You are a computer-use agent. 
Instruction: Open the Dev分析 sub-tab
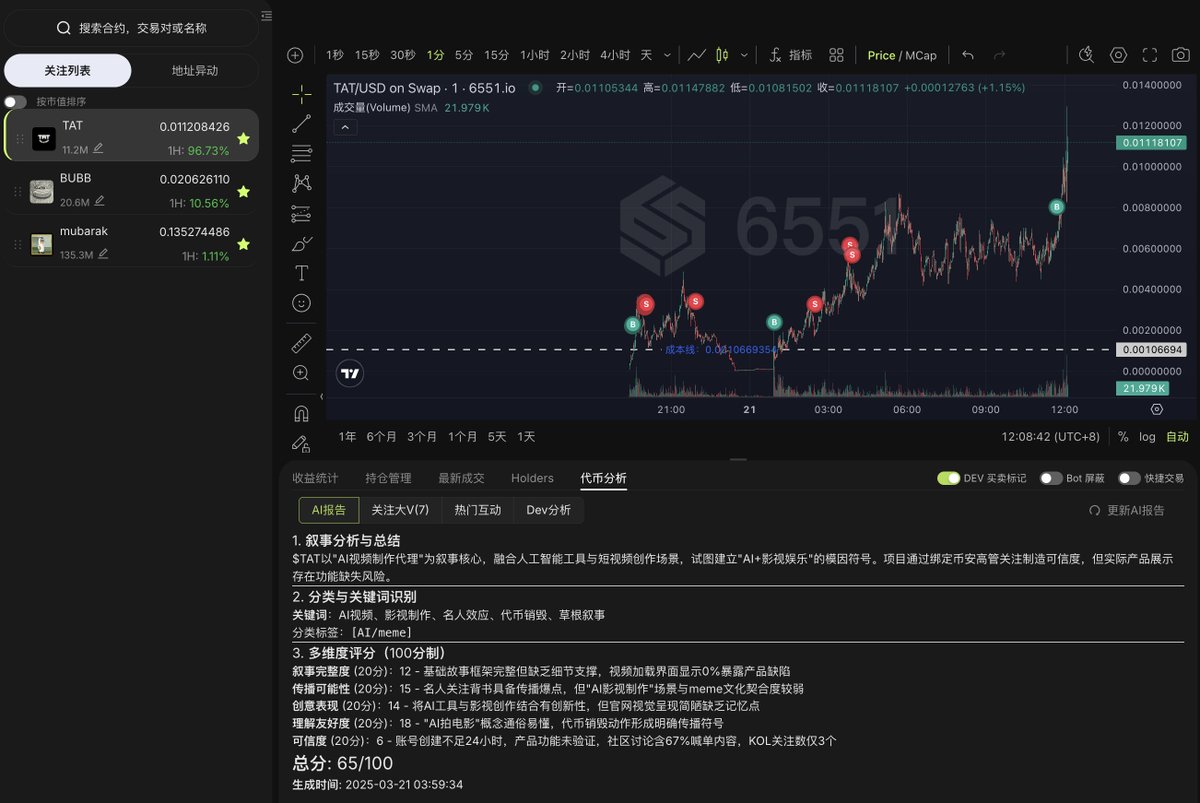[549, 510]
